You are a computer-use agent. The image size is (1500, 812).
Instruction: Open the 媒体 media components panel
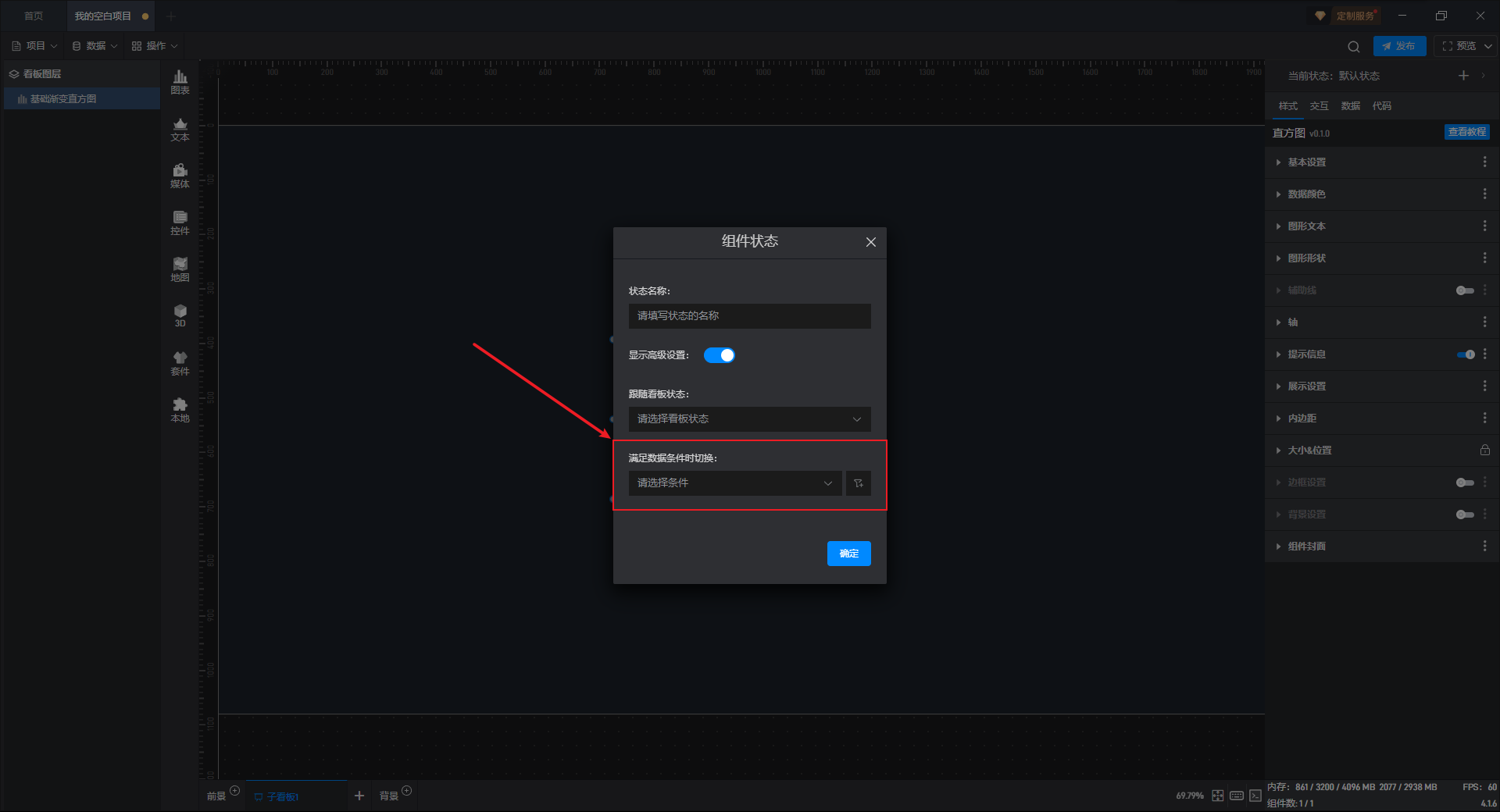coord(180,176)
